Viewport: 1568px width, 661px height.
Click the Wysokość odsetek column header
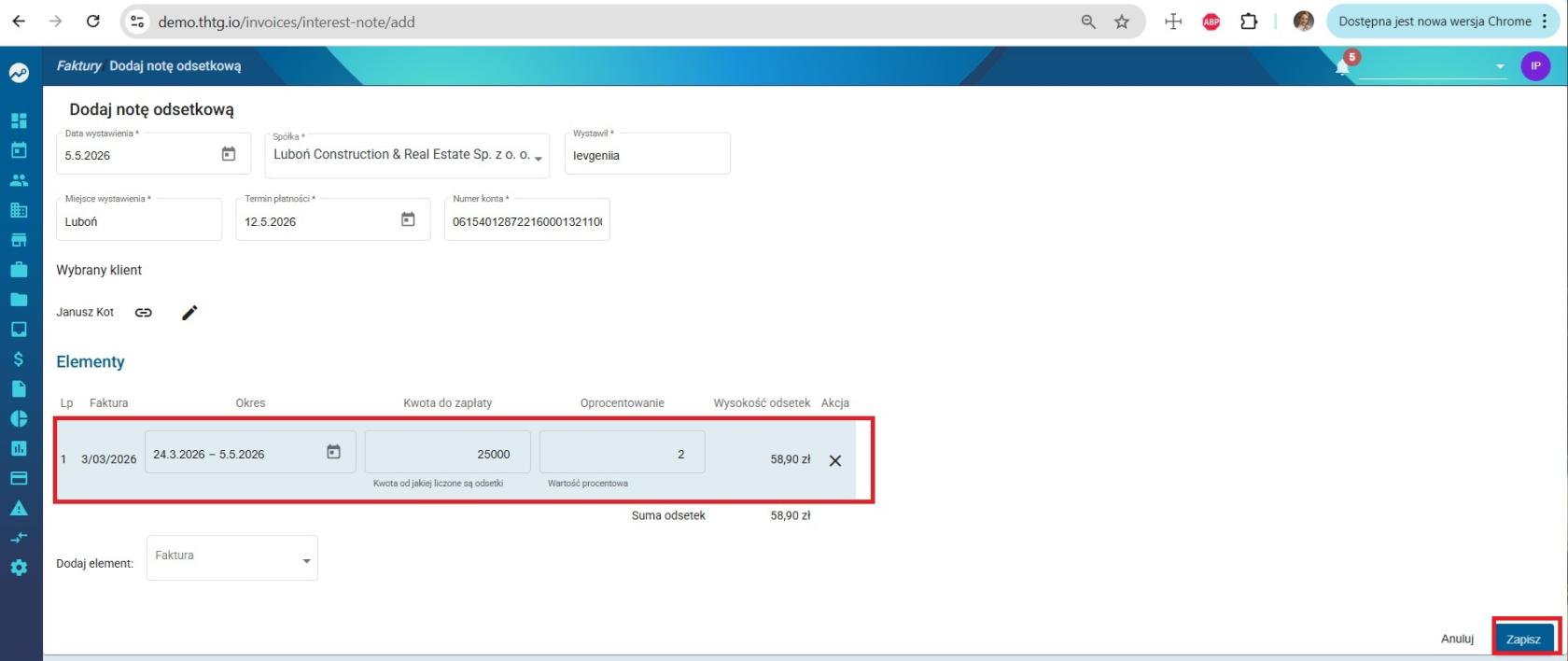[762, 403]
